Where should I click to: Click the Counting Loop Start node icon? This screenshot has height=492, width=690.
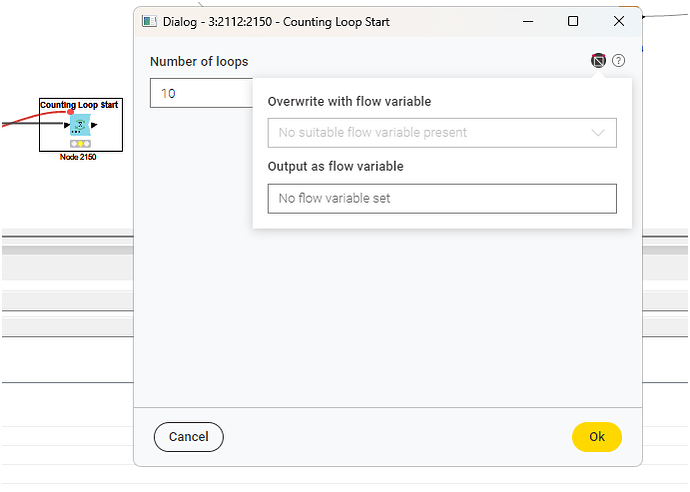pyautogui.click(x=80, y=125)
